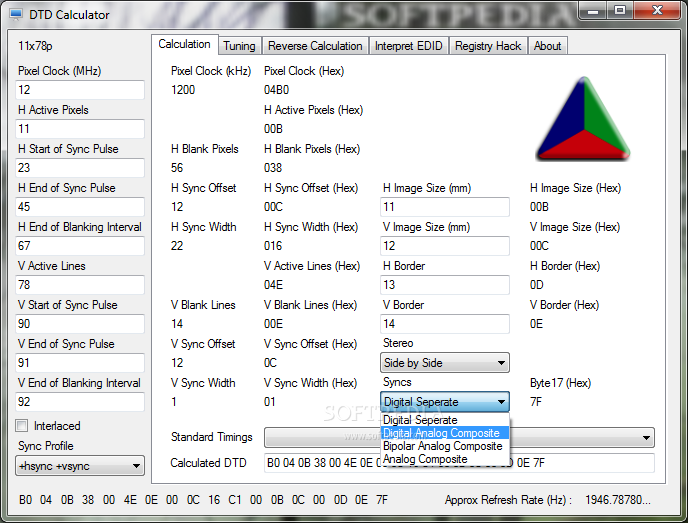Screen dimensions: 688x523
Task: Click the V End of Sync Pulse field
Action: pos(80,363)
